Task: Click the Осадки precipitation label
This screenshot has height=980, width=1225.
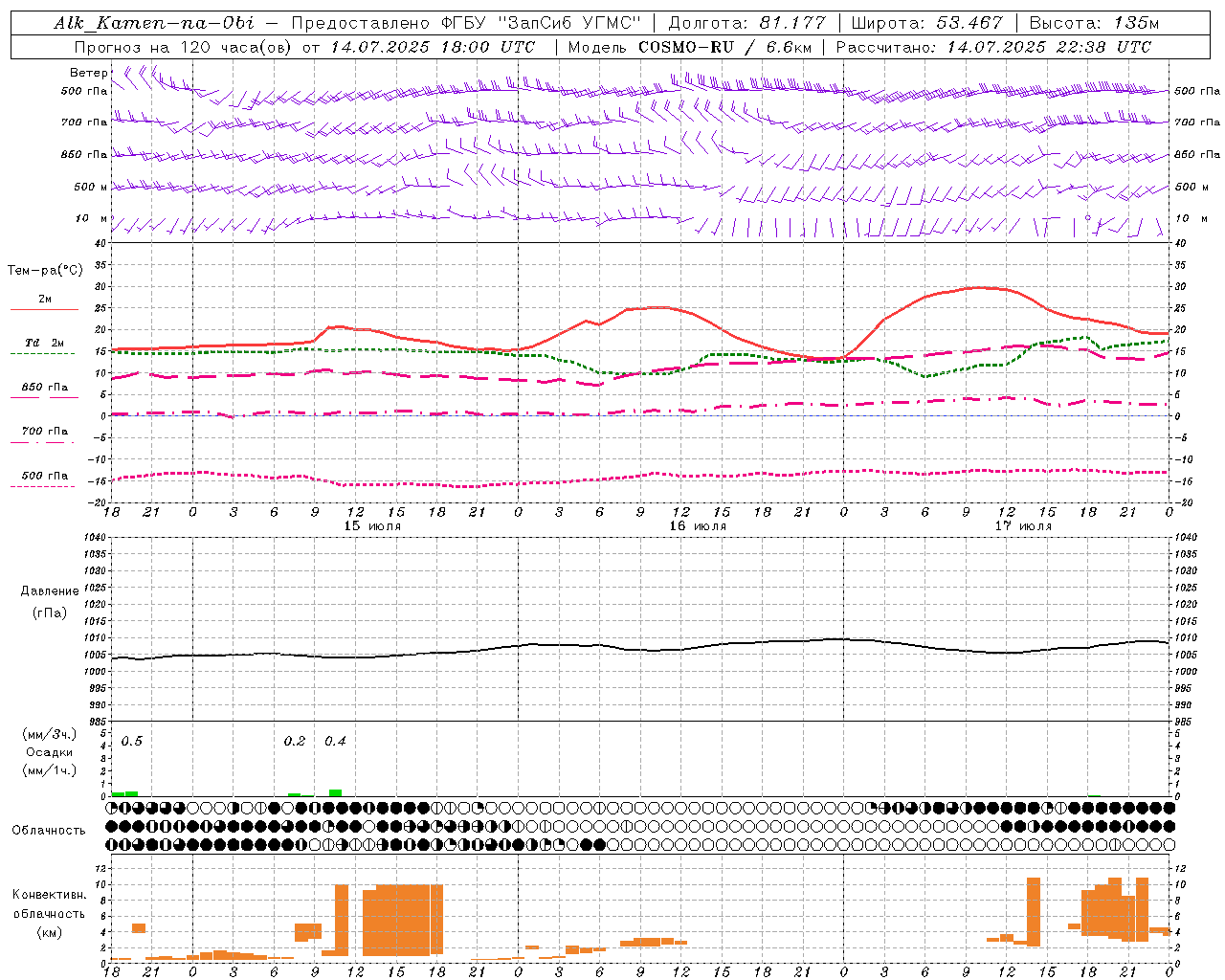Action: (49, 752)
